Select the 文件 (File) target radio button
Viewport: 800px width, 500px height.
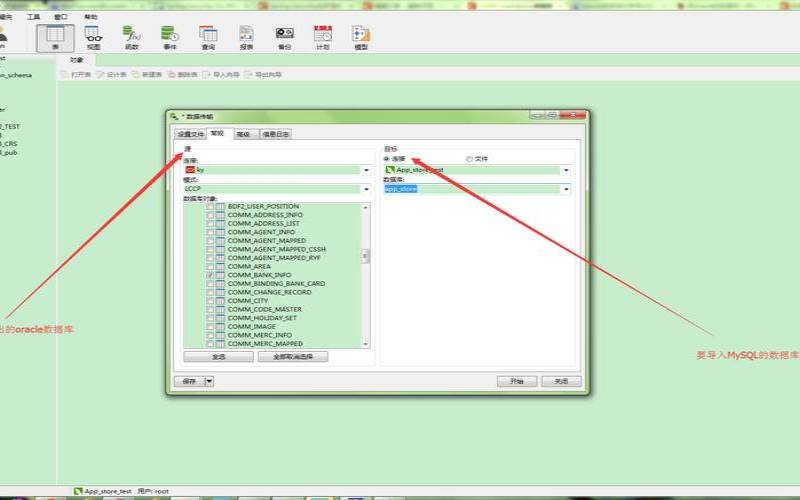tap(470, 158)
